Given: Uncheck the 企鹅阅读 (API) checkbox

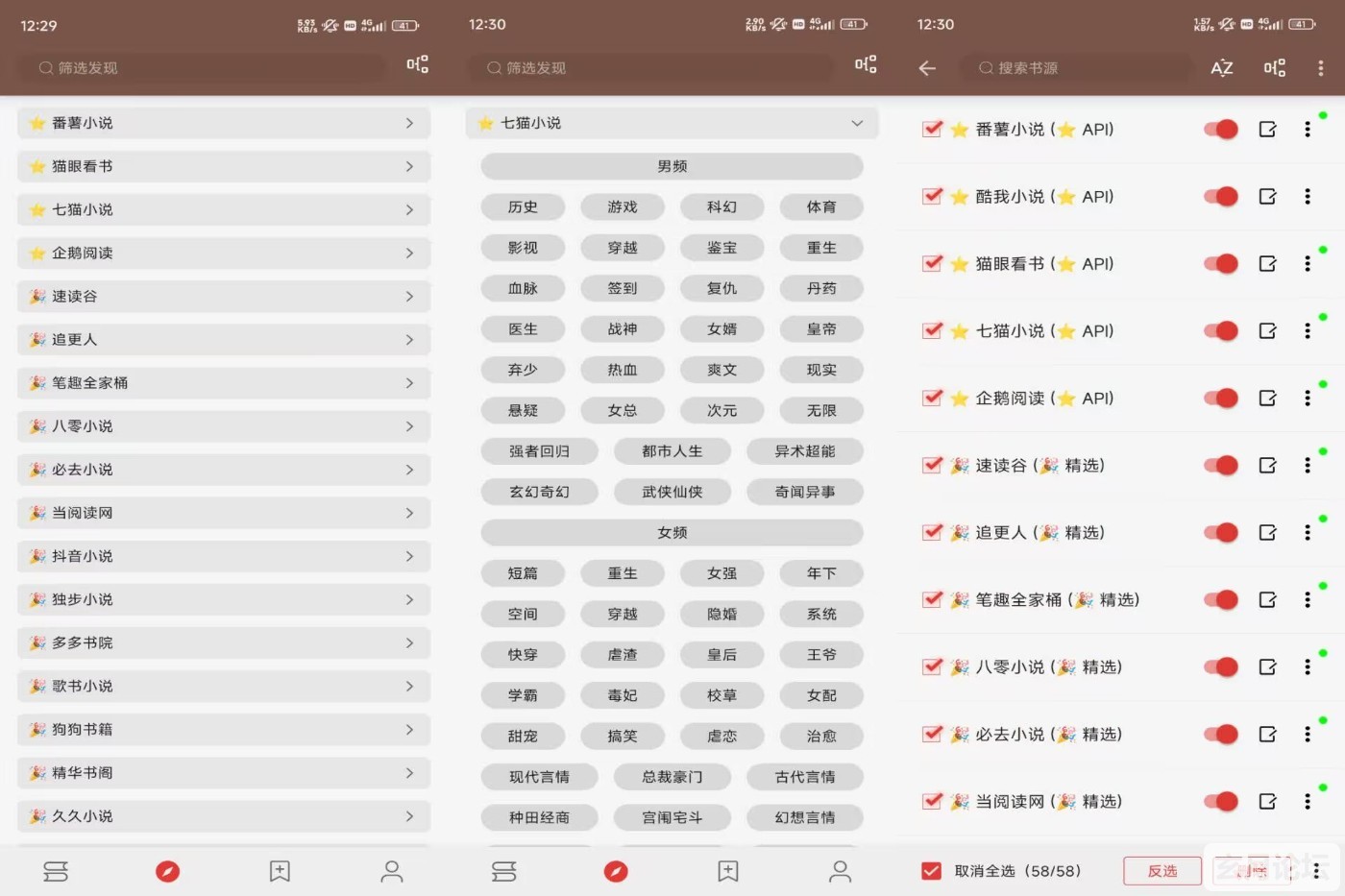Looking at the screenshot, I should tap(932, 398).
